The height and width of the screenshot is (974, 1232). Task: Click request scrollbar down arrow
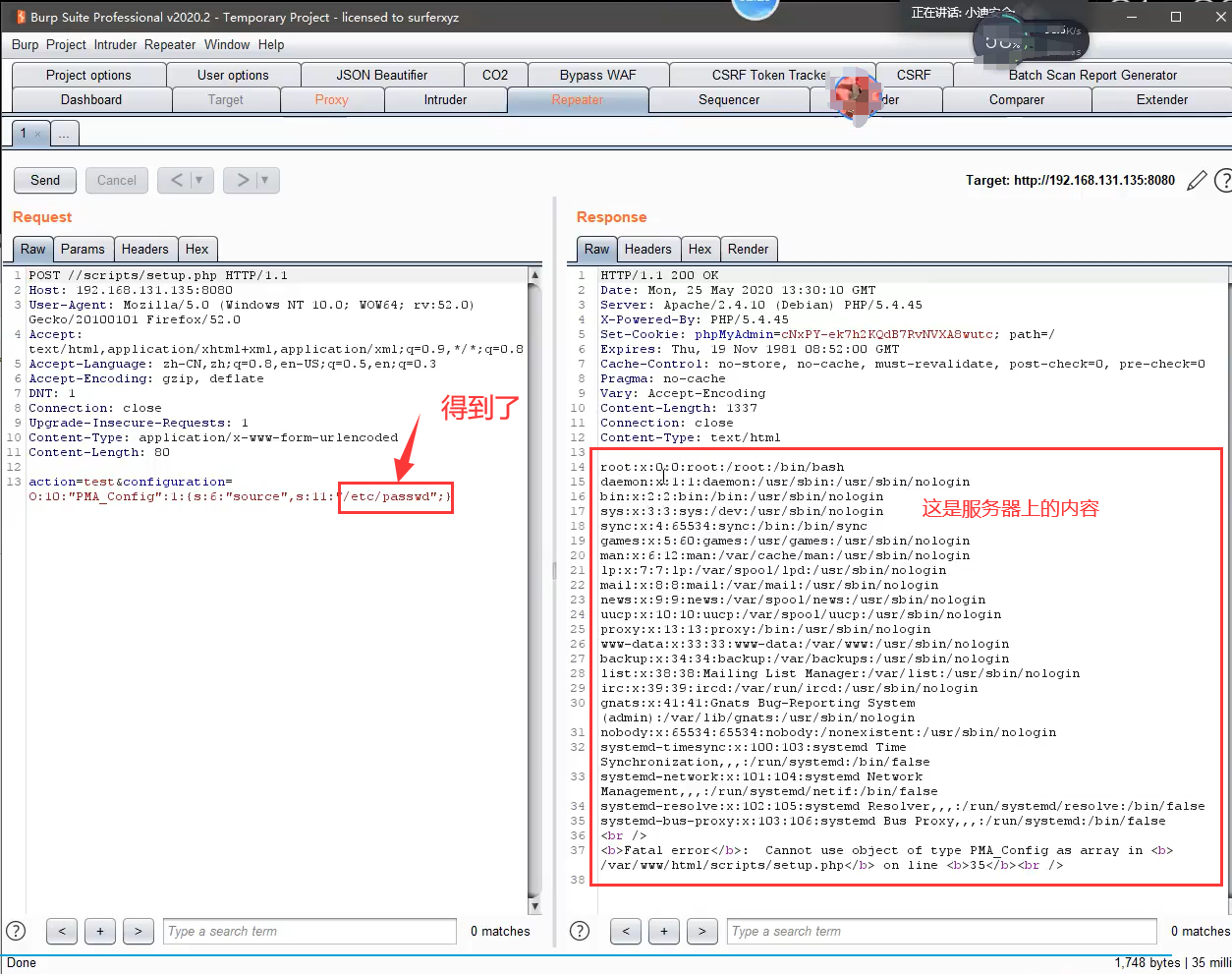point(534,905)
